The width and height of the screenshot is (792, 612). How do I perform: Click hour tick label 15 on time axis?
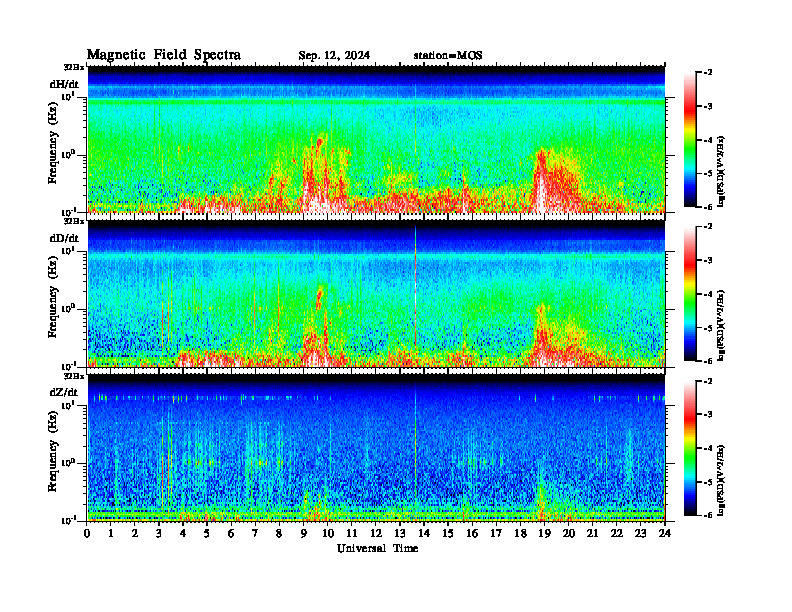click(448, 534)
